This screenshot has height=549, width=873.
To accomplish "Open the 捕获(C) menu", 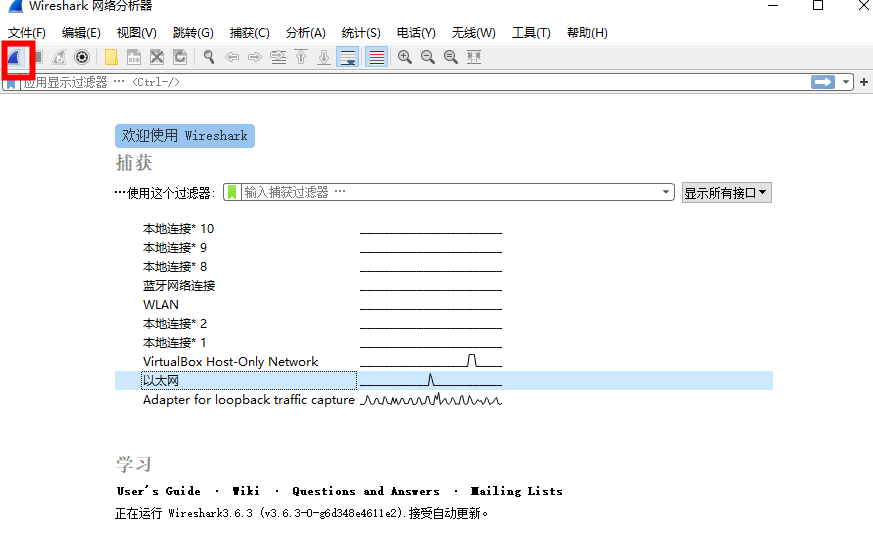I will point(249,33).
